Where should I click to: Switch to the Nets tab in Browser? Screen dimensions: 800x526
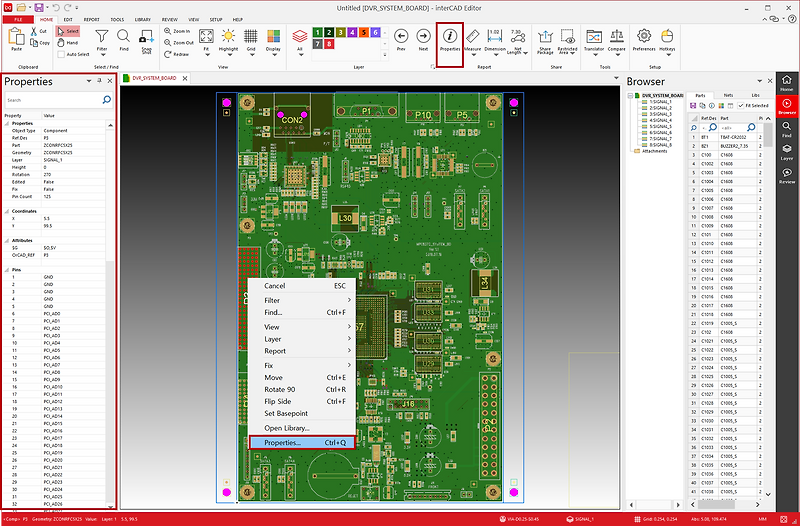[x=728, y=94]
